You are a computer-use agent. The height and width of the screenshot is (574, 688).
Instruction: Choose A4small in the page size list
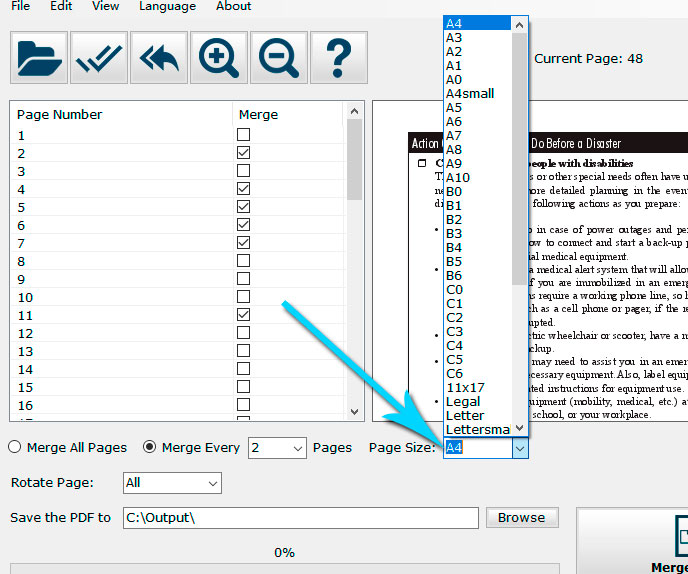click(x=477, y=93)
